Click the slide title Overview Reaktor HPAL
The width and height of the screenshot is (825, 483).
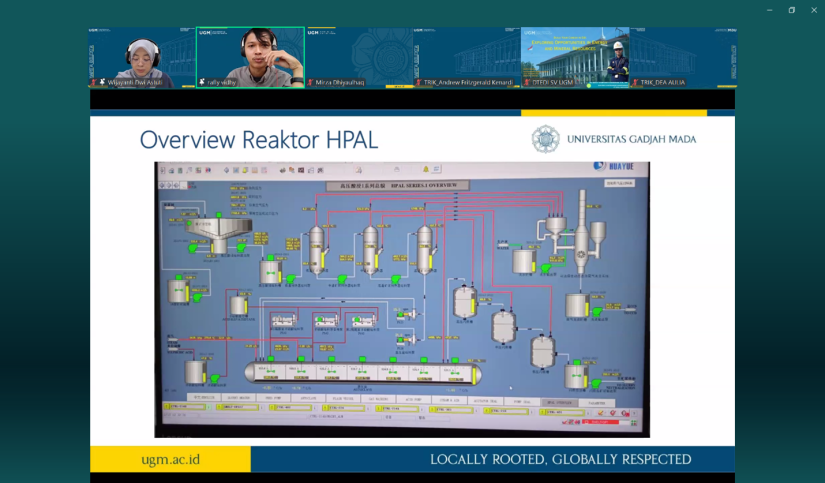(259, 140)
